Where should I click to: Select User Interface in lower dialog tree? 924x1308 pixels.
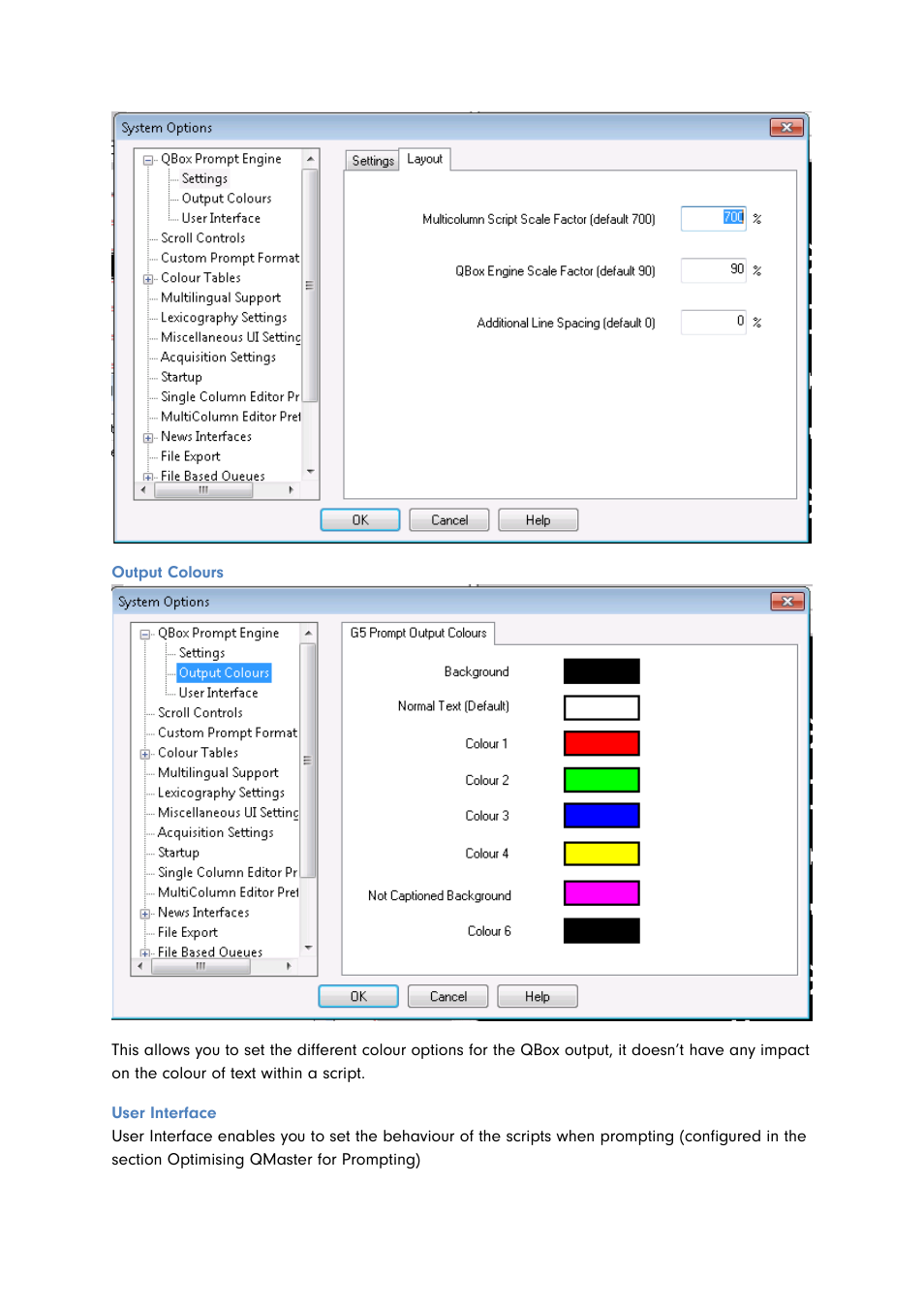click(218, 693)
